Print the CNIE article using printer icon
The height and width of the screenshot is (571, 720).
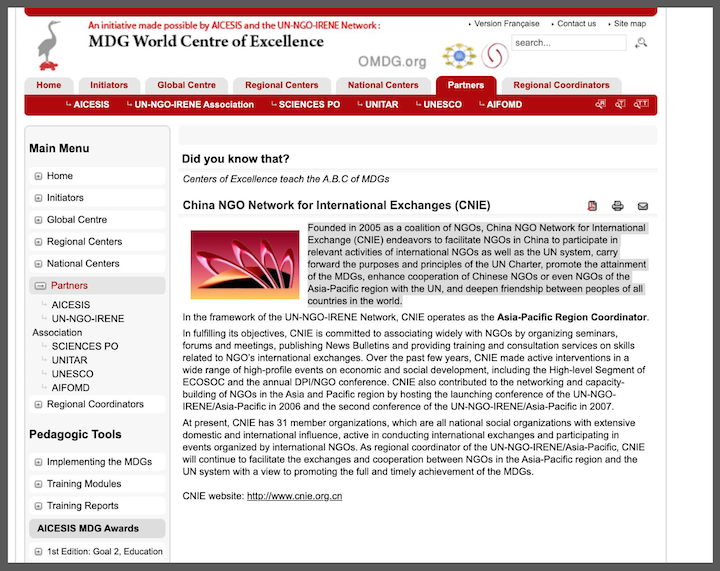tap(618, 206)
